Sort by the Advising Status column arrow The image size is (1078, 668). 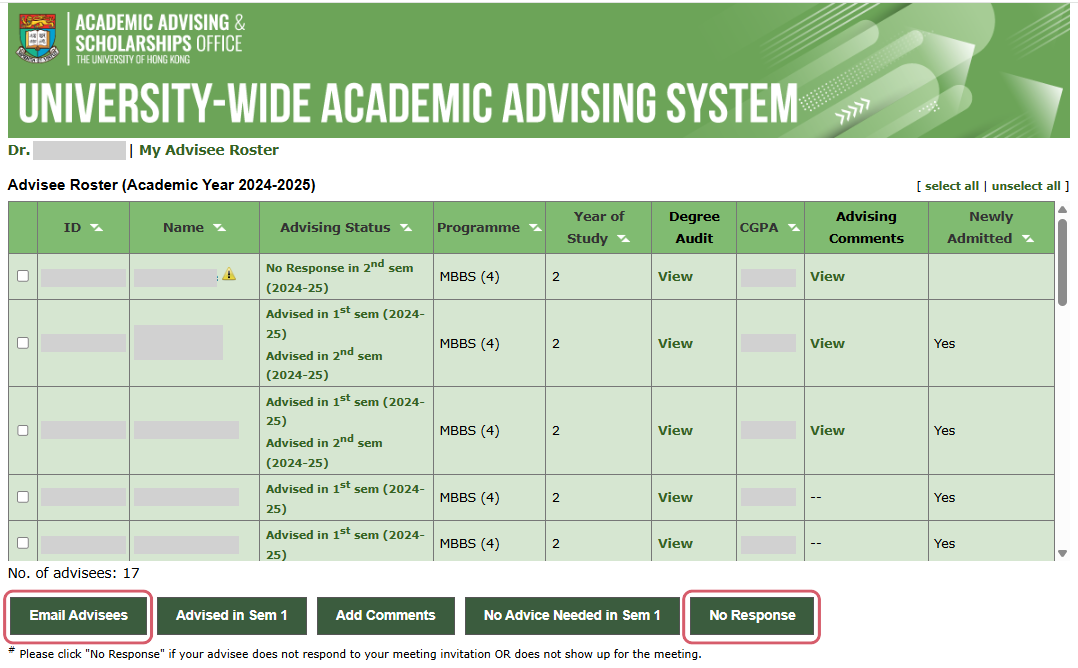[406, 228]
